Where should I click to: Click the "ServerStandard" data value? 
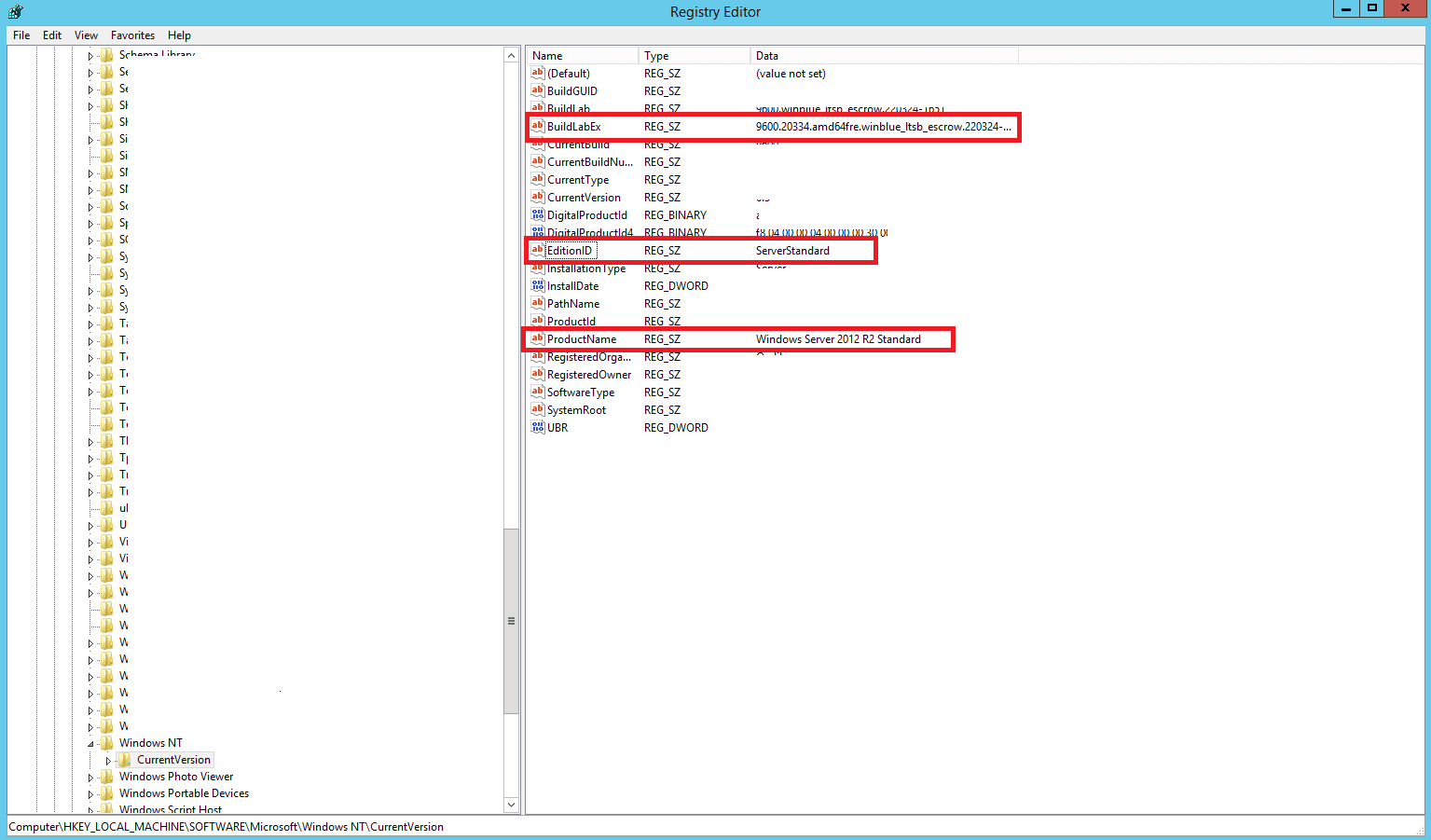(792, 251)
